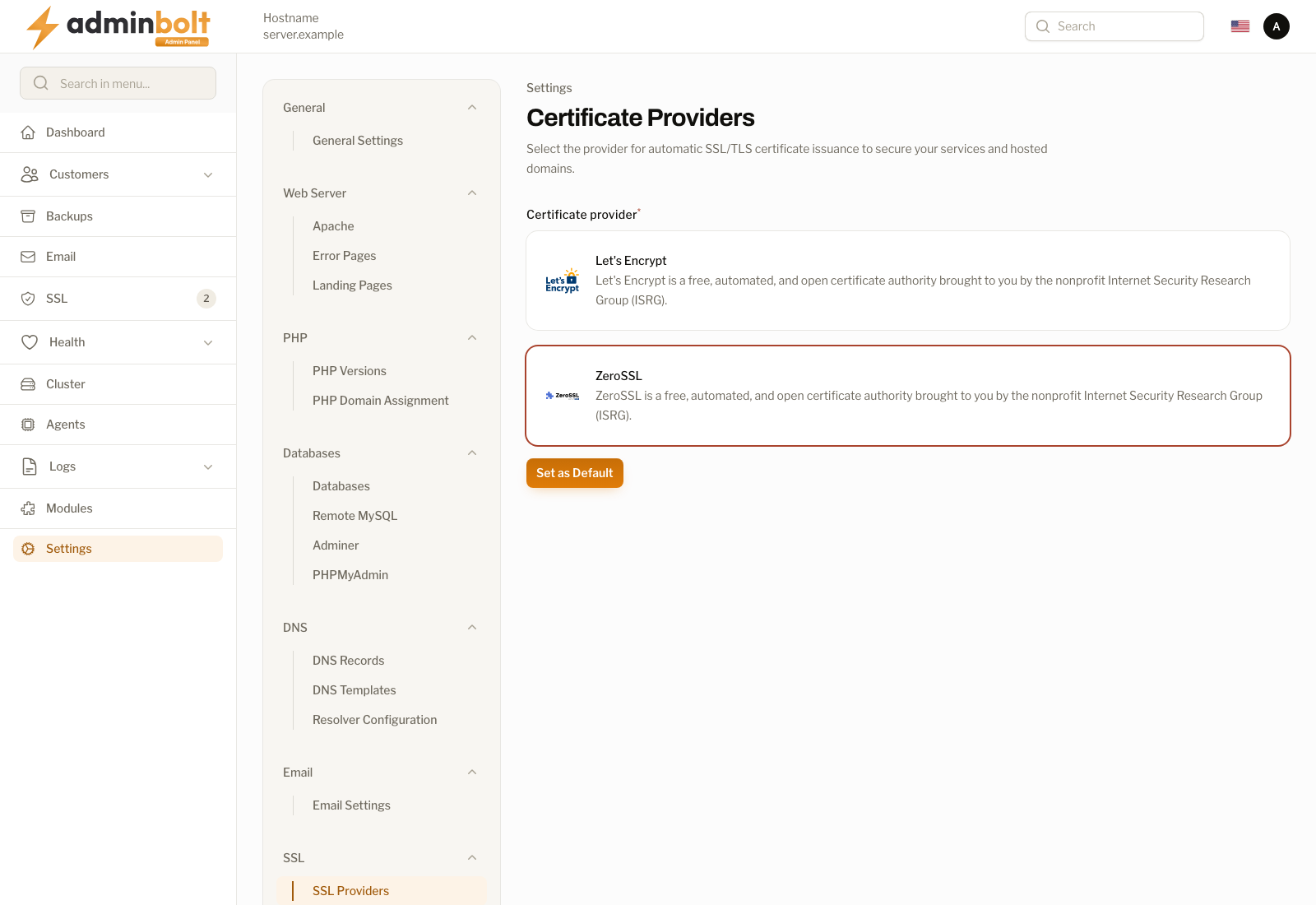Viewport: 1316px width, 905px height.
Task: Go to Backups in sidebar
Action: pos(118,216)
